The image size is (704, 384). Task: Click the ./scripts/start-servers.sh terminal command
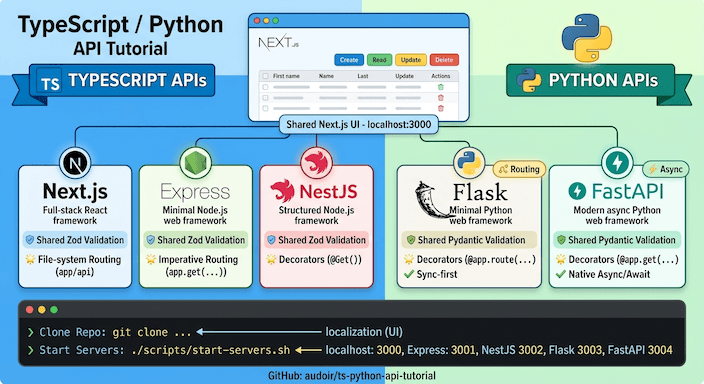(211, 350)
